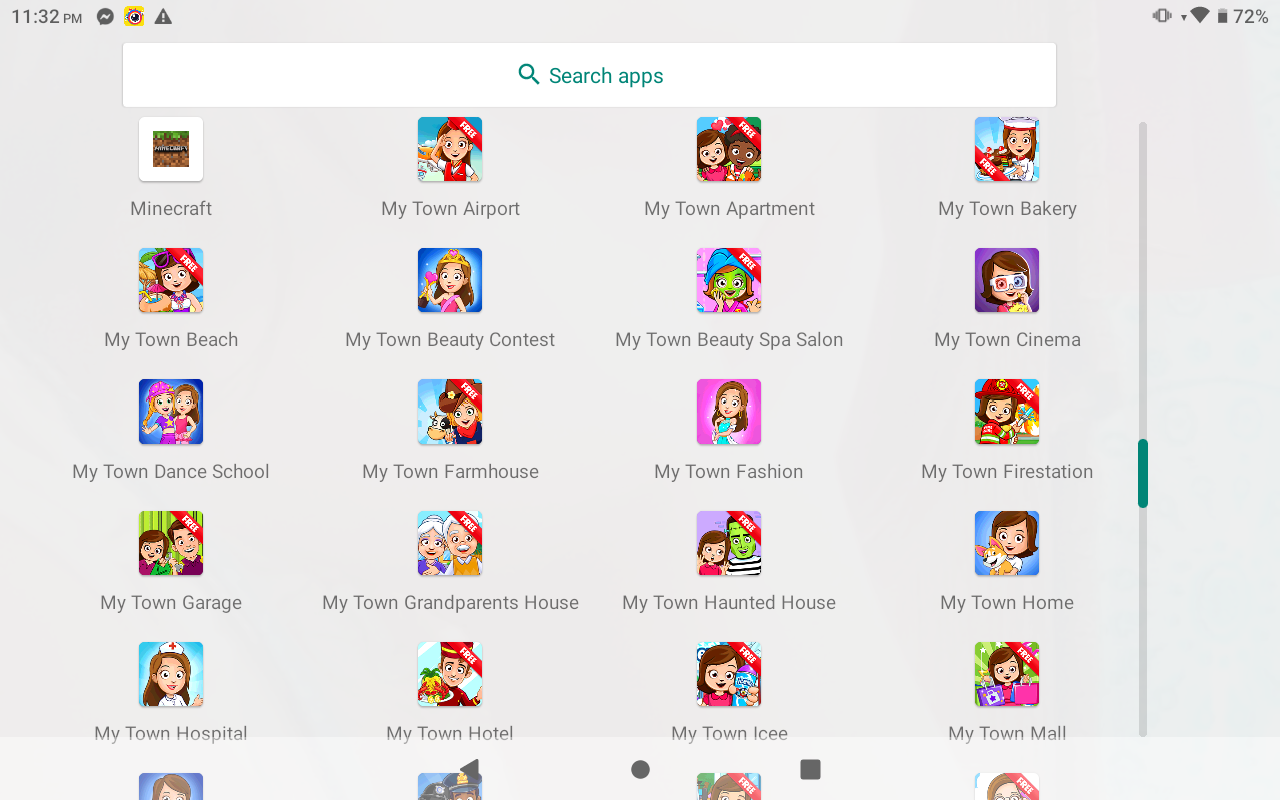Tap the Home navigation button
1280x800 pixels.
(x=640, y=769)
